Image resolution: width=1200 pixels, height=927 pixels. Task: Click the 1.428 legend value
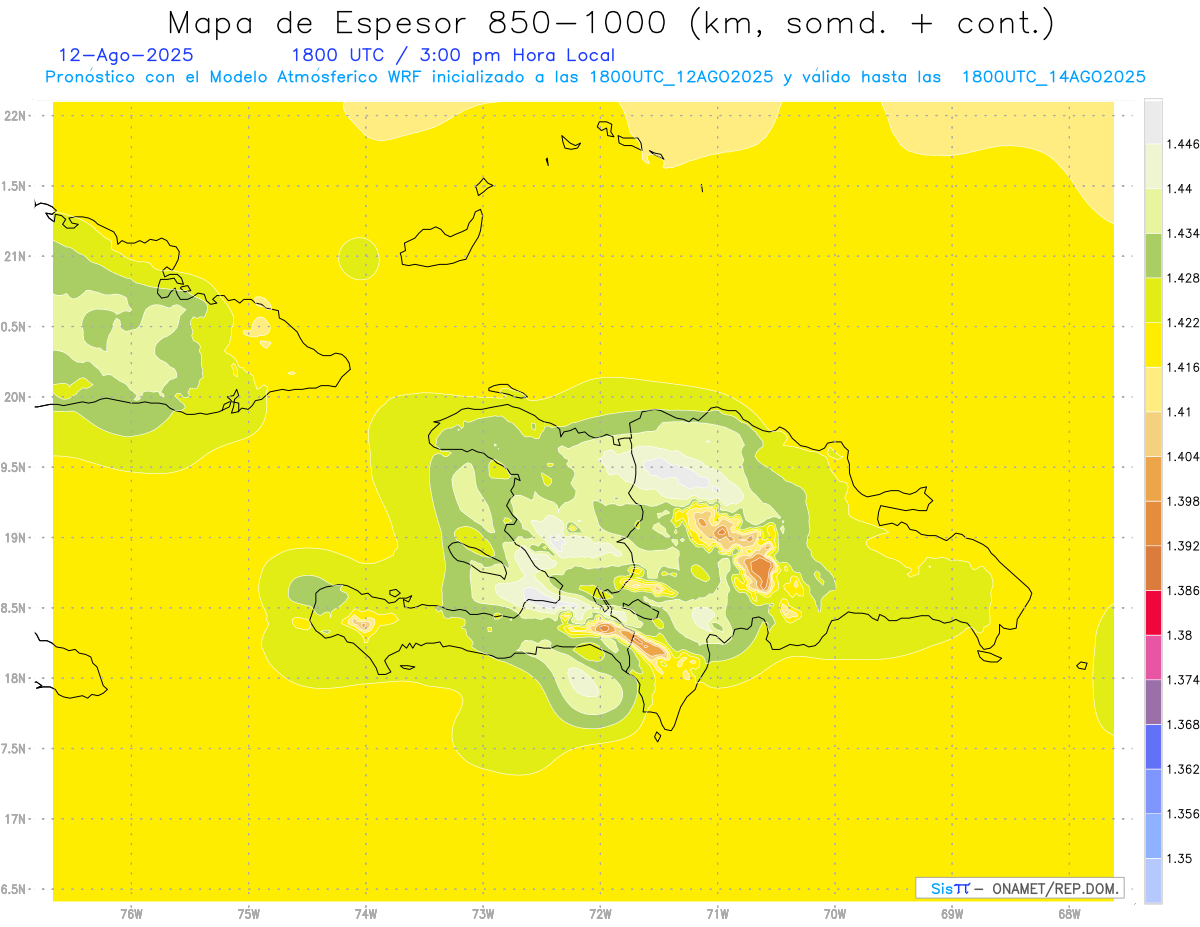coord(1185,278)
